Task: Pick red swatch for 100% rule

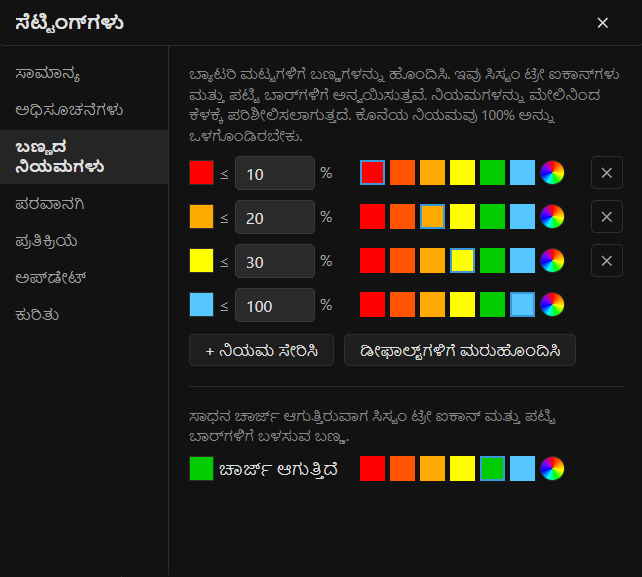Action: pyautogui.click(x=373, y=305)
